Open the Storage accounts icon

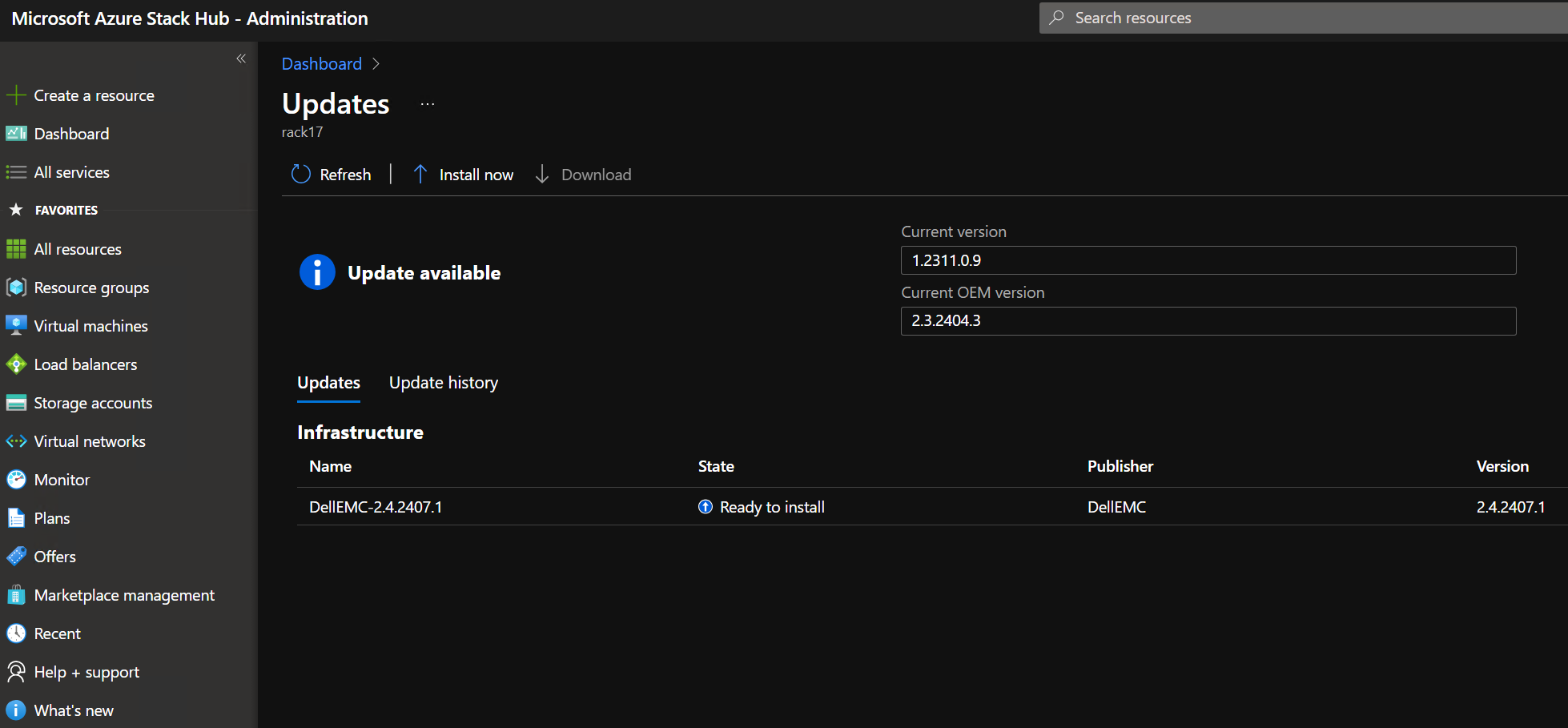click(16, 403)
